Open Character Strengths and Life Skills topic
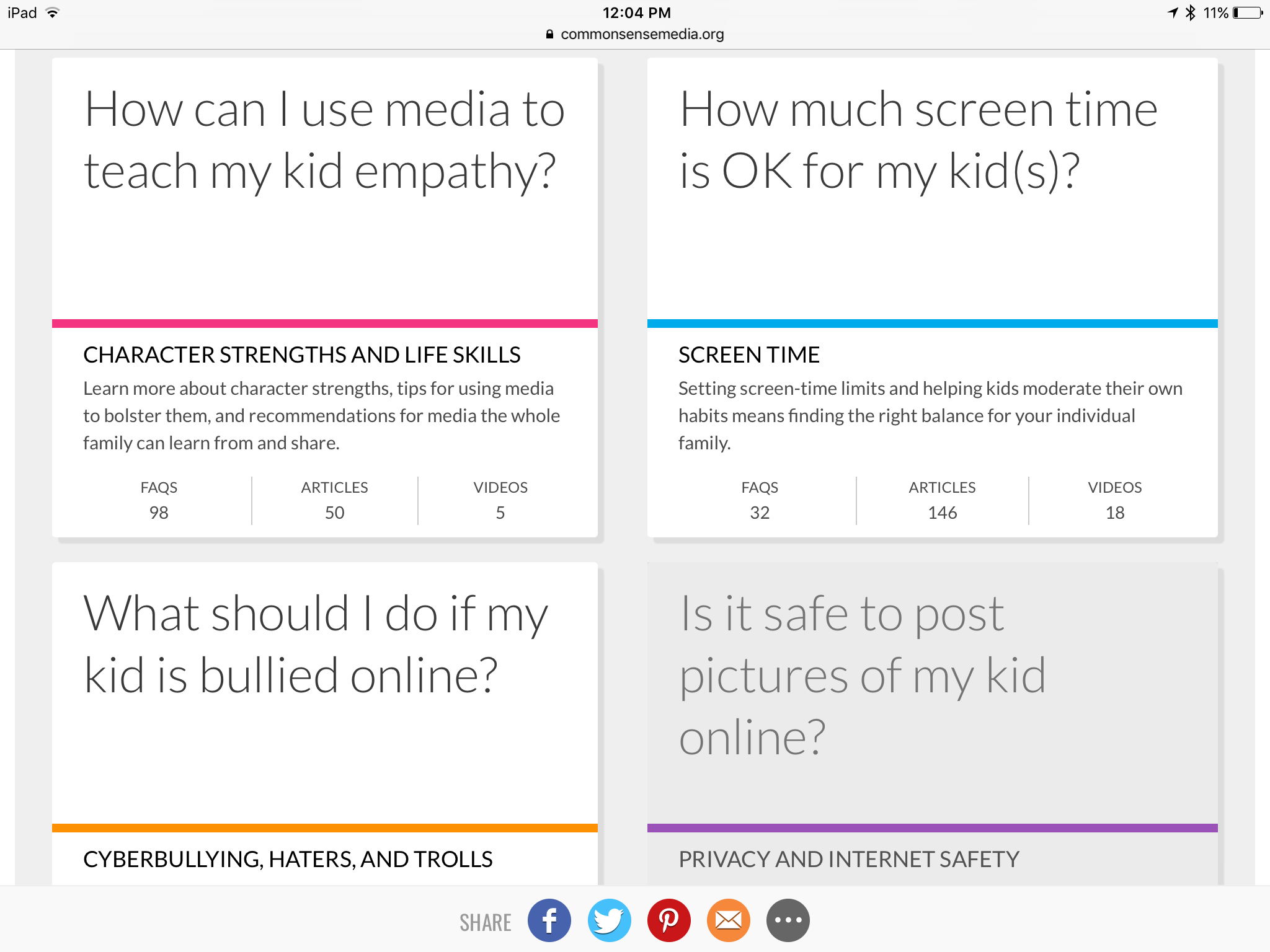1270x952 pixels. [301, 355]
